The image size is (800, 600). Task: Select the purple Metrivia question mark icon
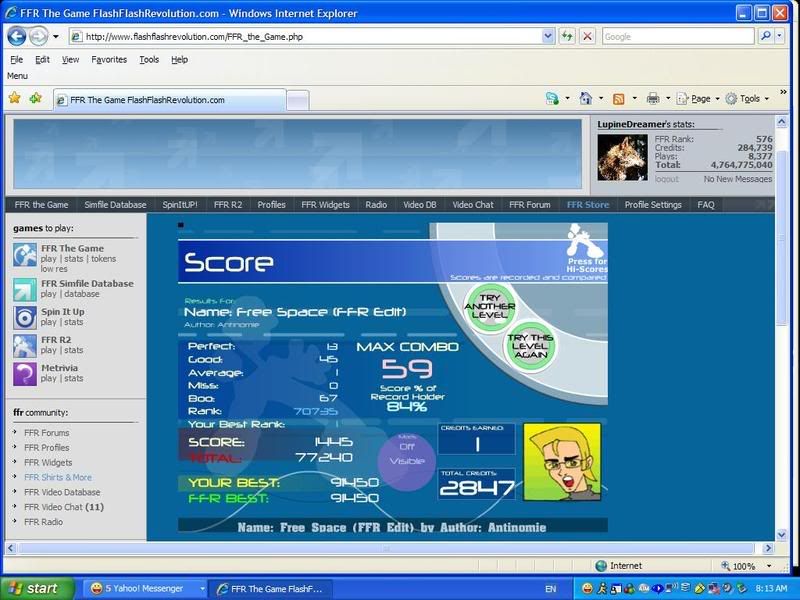tap(25, 374)
